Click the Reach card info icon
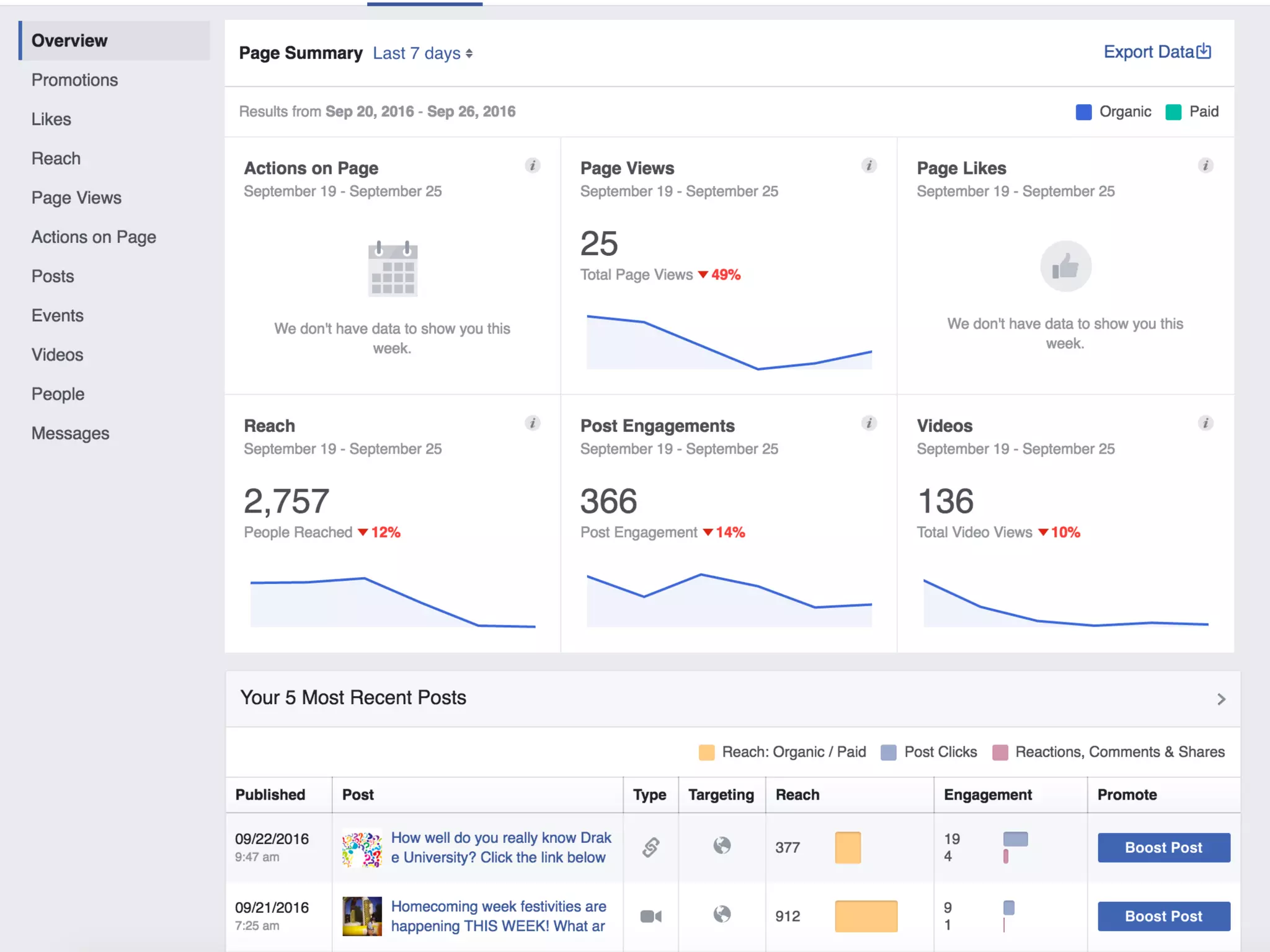Screen dimensions: 1270x952 [x=532, y=423]
